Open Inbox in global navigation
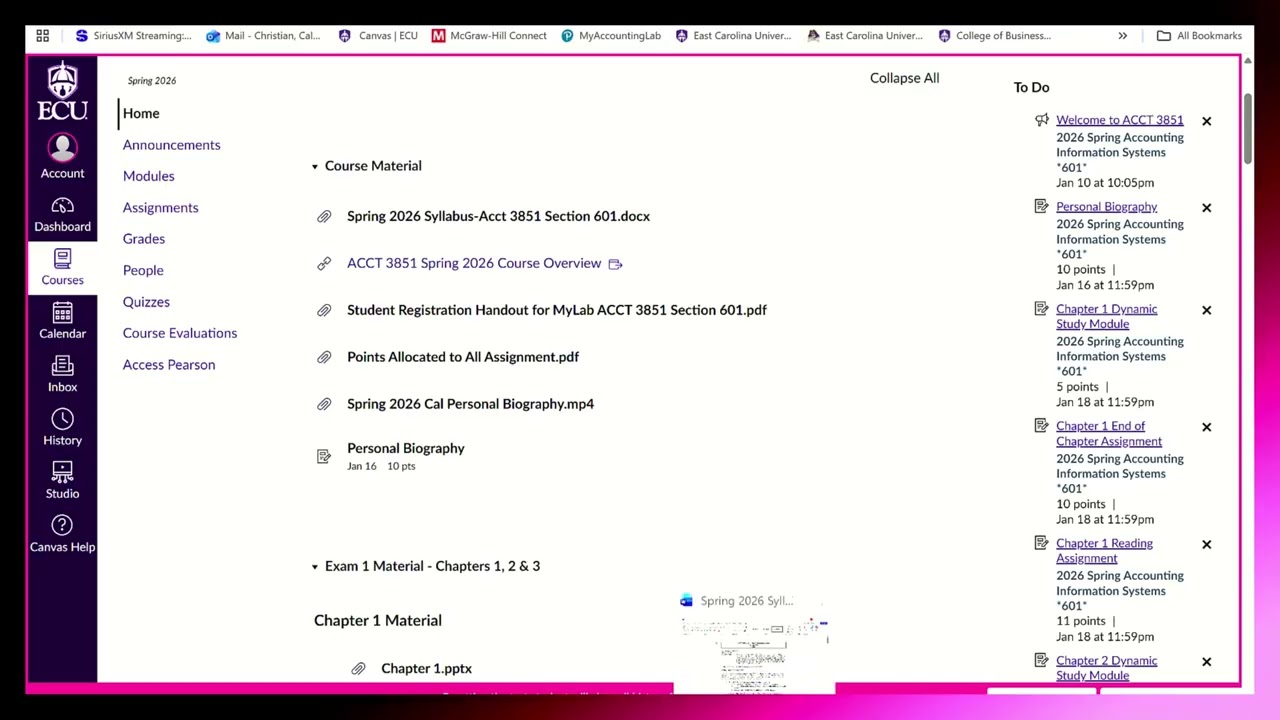 coord(62,374)
